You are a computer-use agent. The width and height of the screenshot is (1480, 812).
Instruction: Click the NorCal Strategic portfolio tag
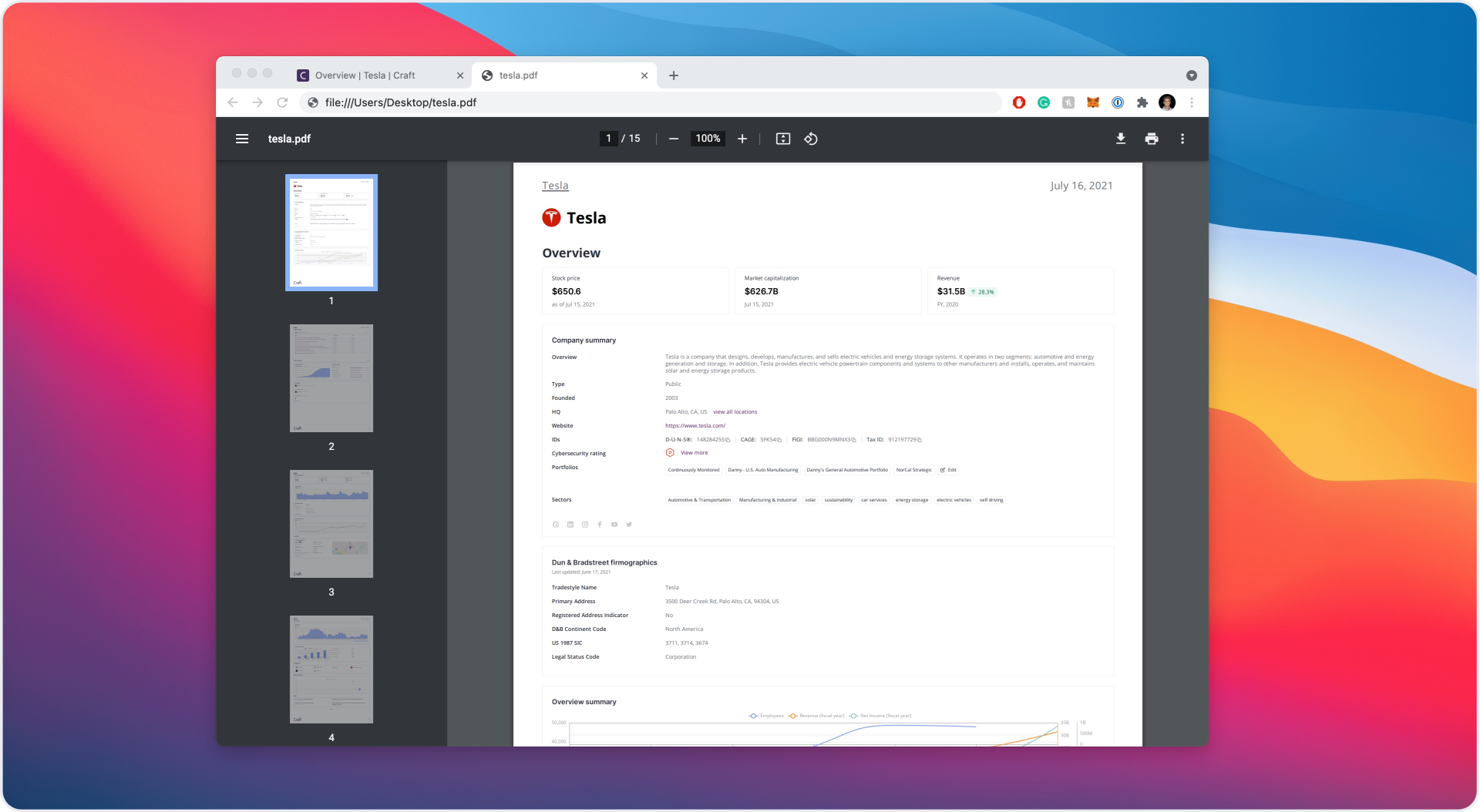(913, 470)
